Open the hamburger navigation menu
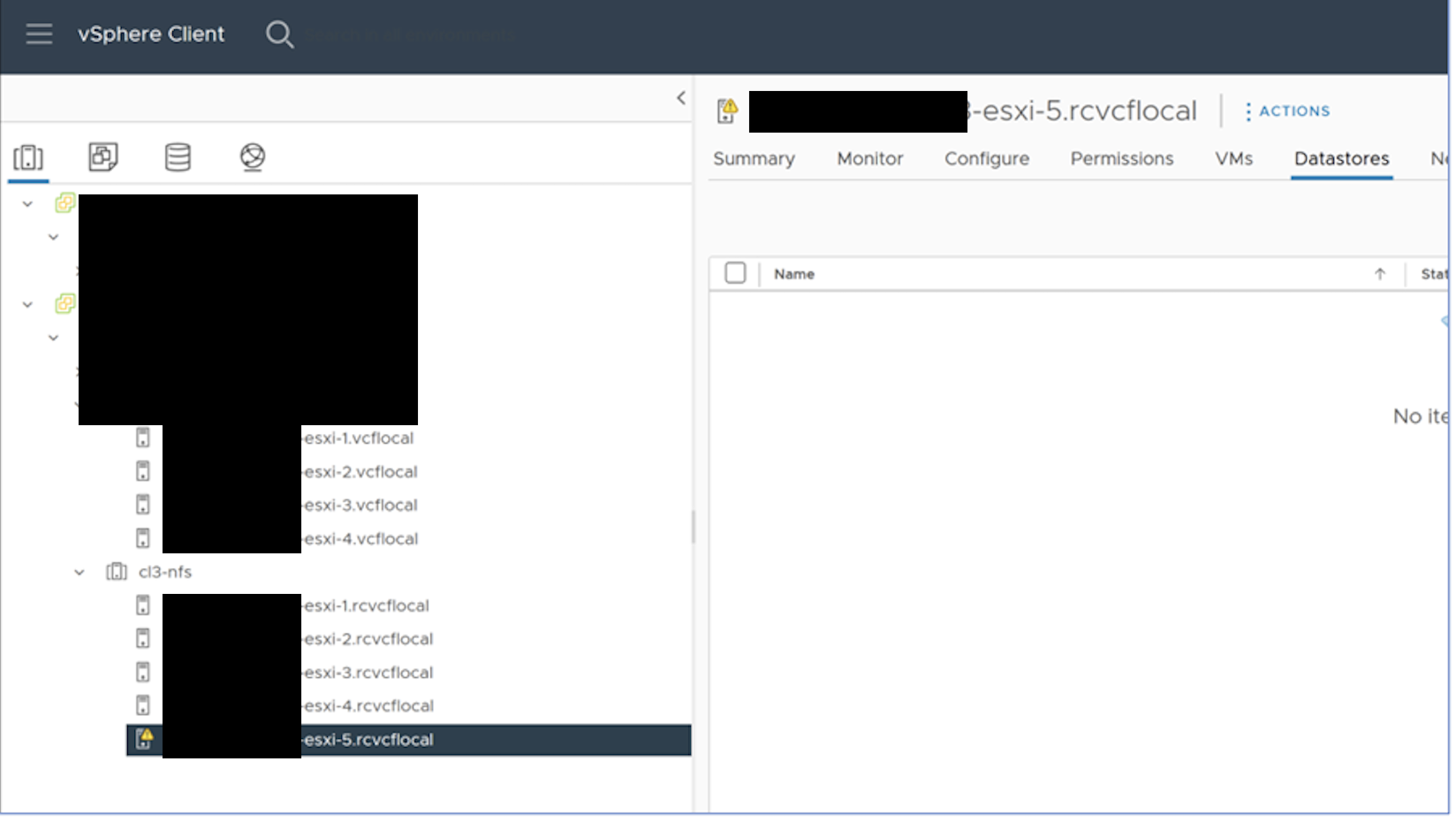This screenshot has height=822, width=1456. (39, 34)
